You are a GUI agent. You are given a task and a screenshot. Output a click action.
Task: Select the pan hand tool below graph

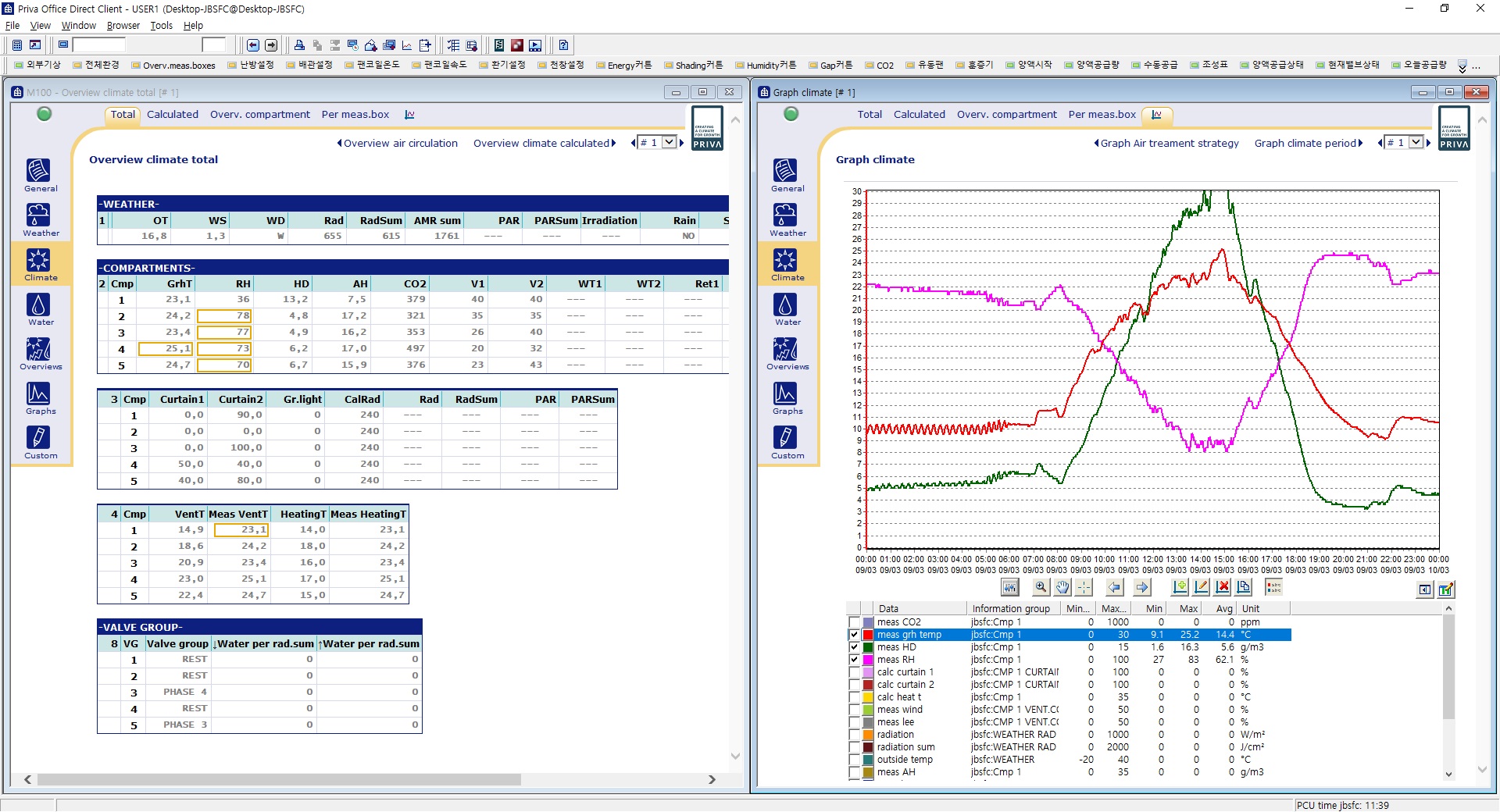click(1062, 588)
